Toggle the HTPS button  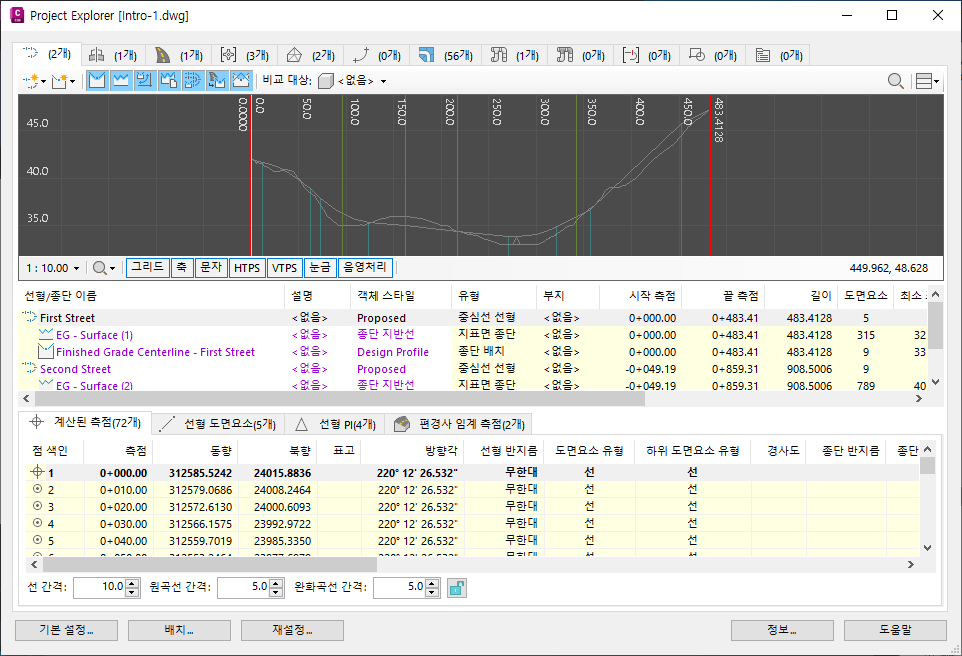click(x=247, y=268)
